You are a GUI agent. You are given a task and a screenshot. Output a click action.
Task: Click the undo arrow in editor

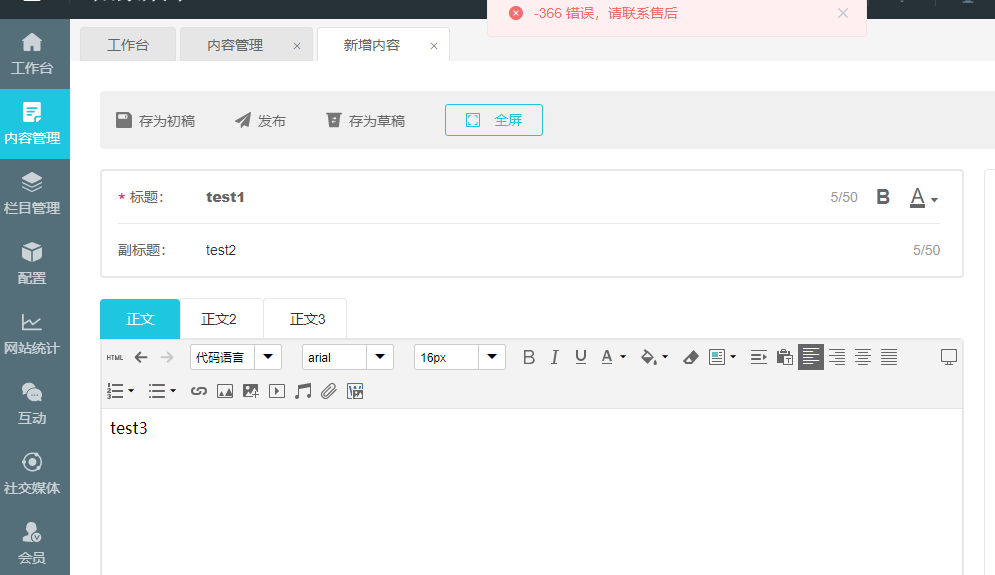coord(141,357)
